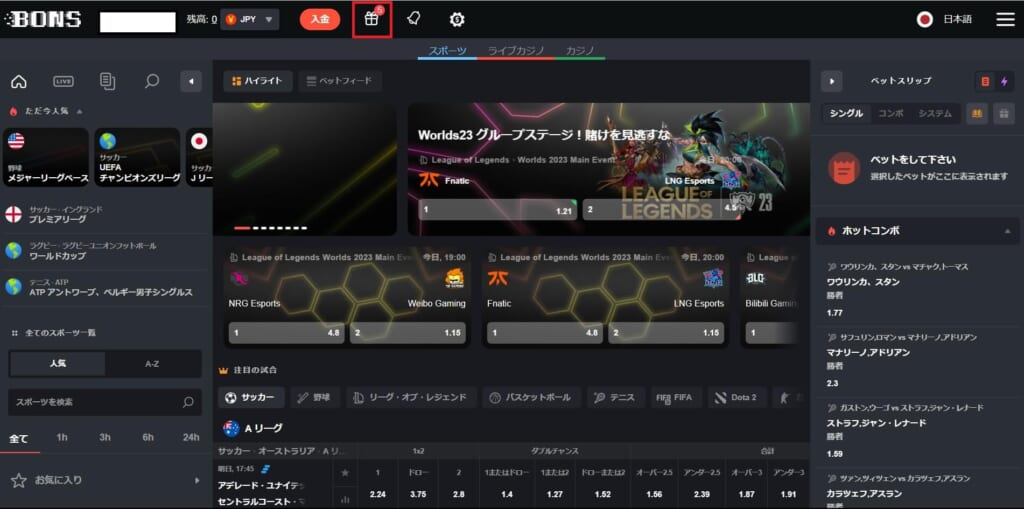The height and width of the screenshot is (509, 1024).
Task: Pick ドロー odds 3.75
Action: tap(418, 494)
